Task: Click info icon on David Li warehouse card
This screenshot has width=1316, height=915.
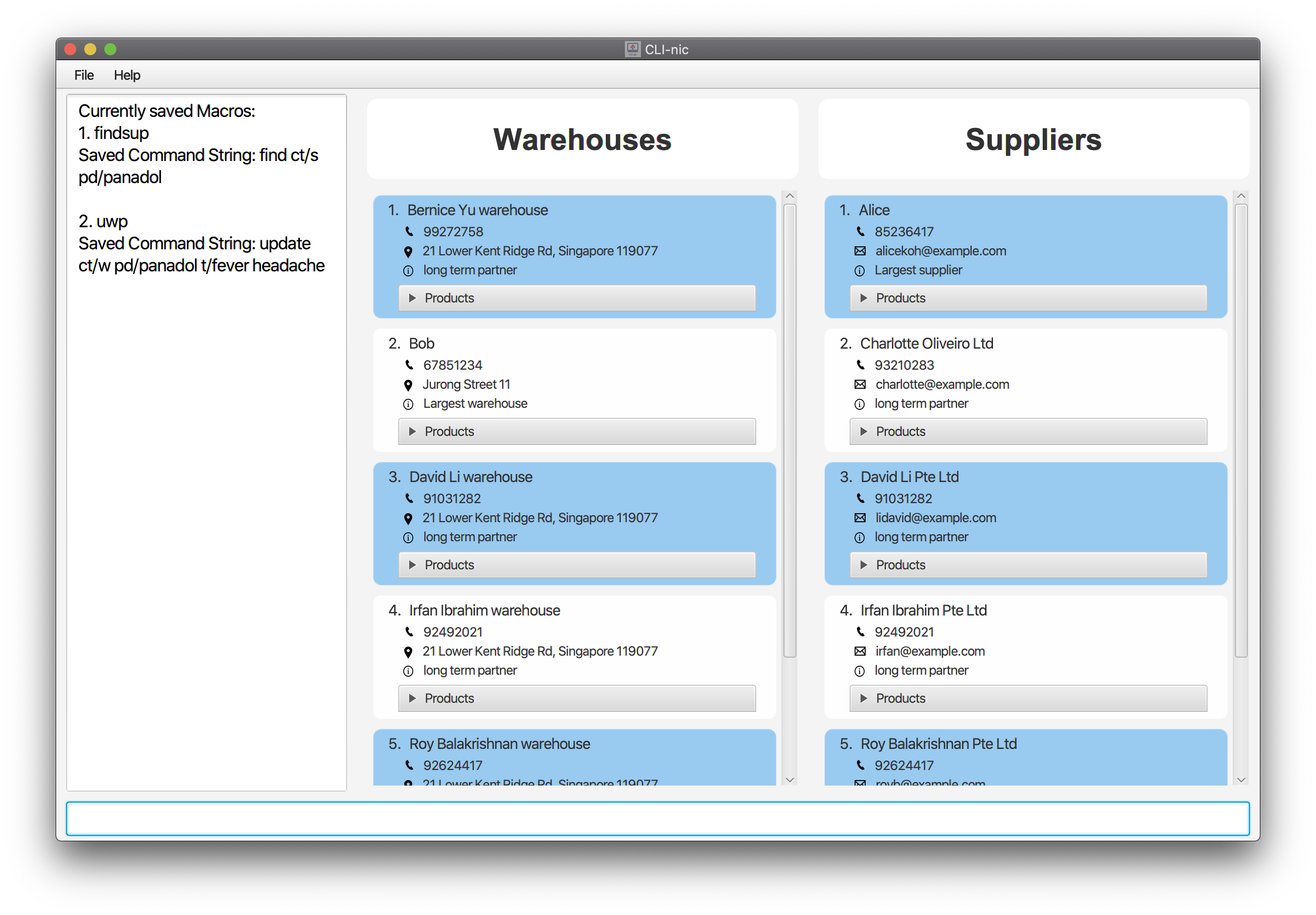Action: [x=408, y=538]
